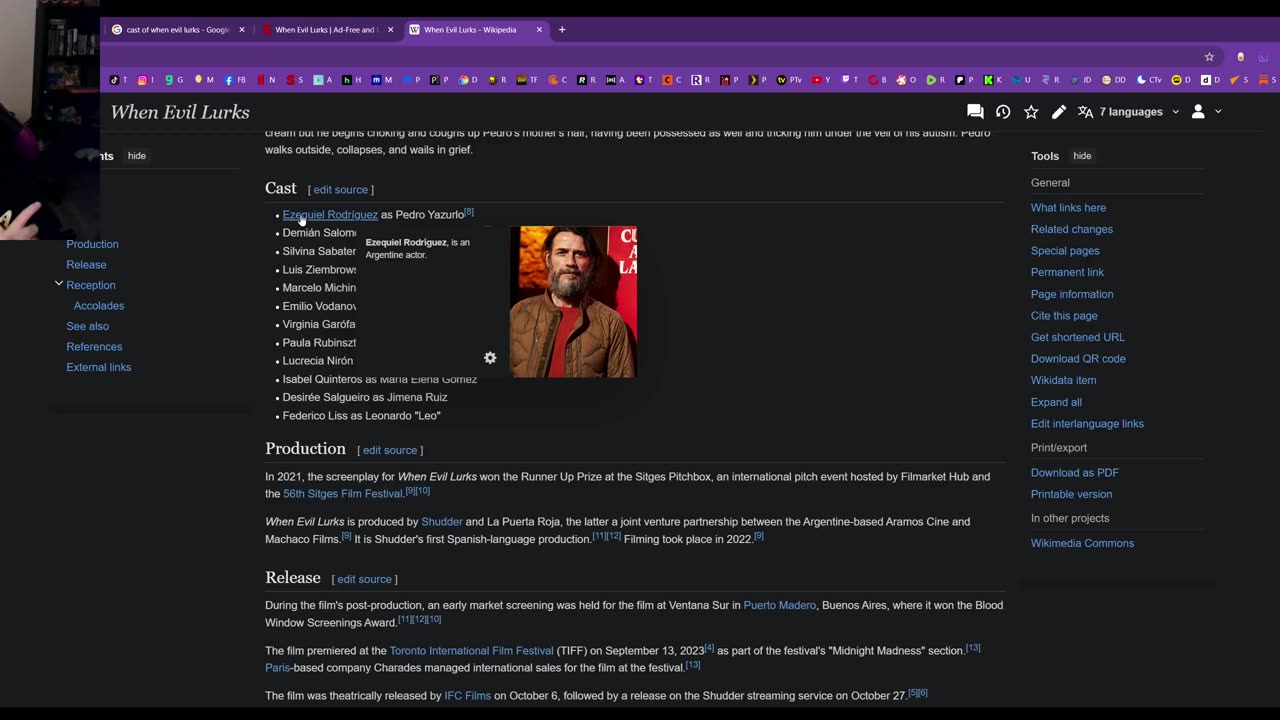Open the Crunchyroll C bookmark

558,80
